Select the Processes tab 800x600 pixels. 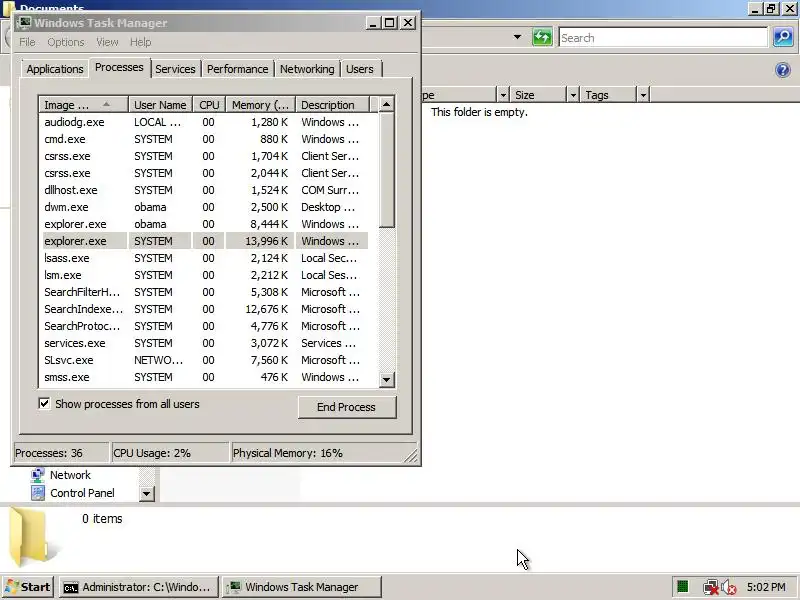(x=119, y=67)
